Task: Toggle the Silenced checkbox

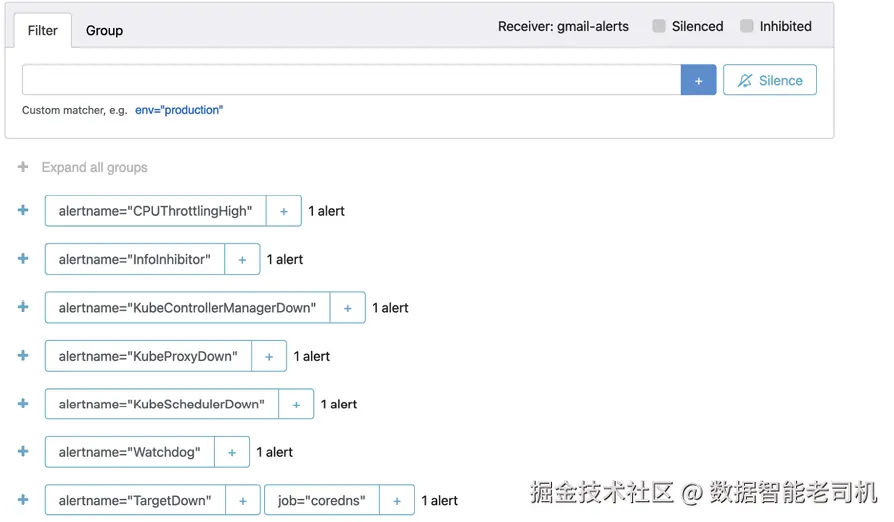Action: click(x=659, y=26)
